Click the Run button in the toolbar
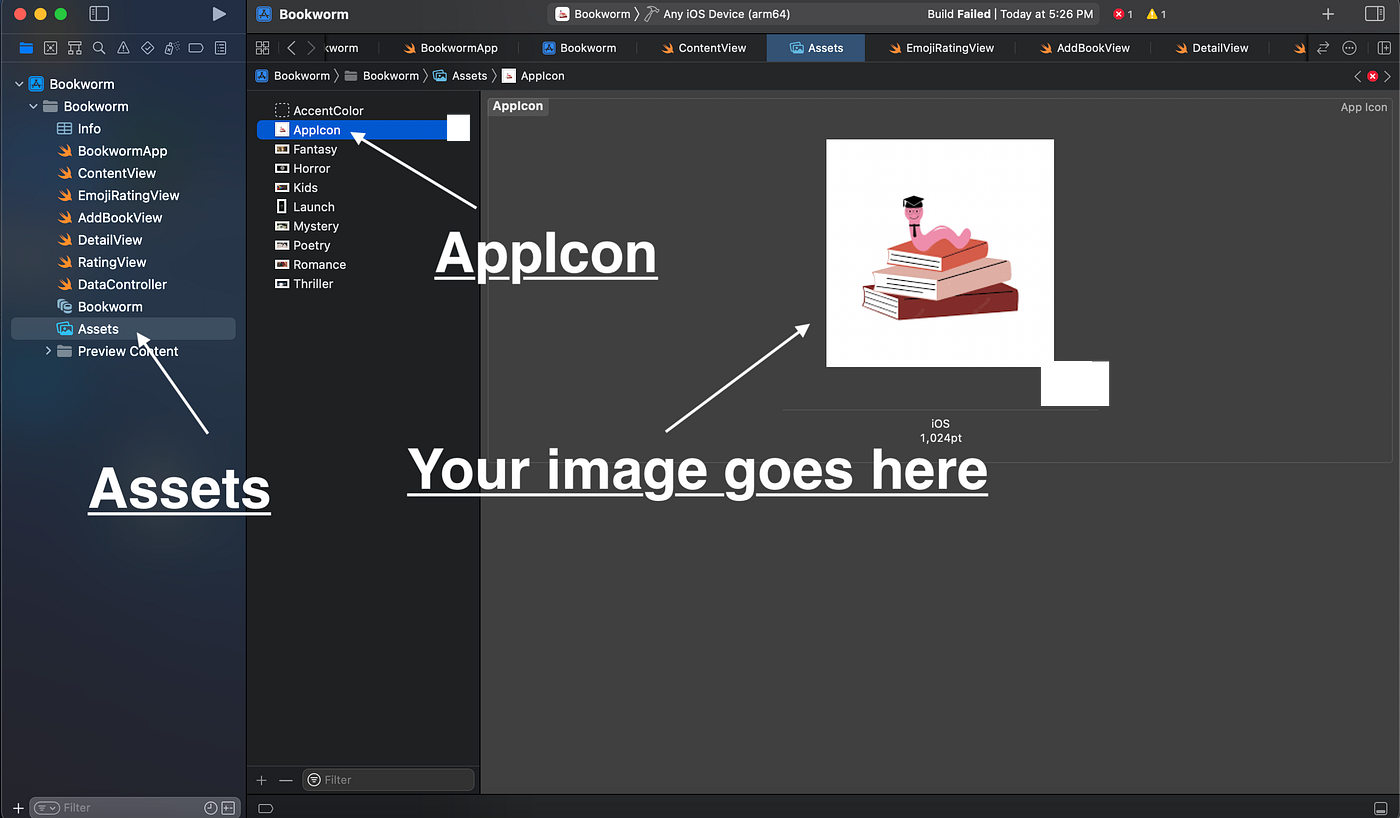1400x818 pixels. point(219,14)
